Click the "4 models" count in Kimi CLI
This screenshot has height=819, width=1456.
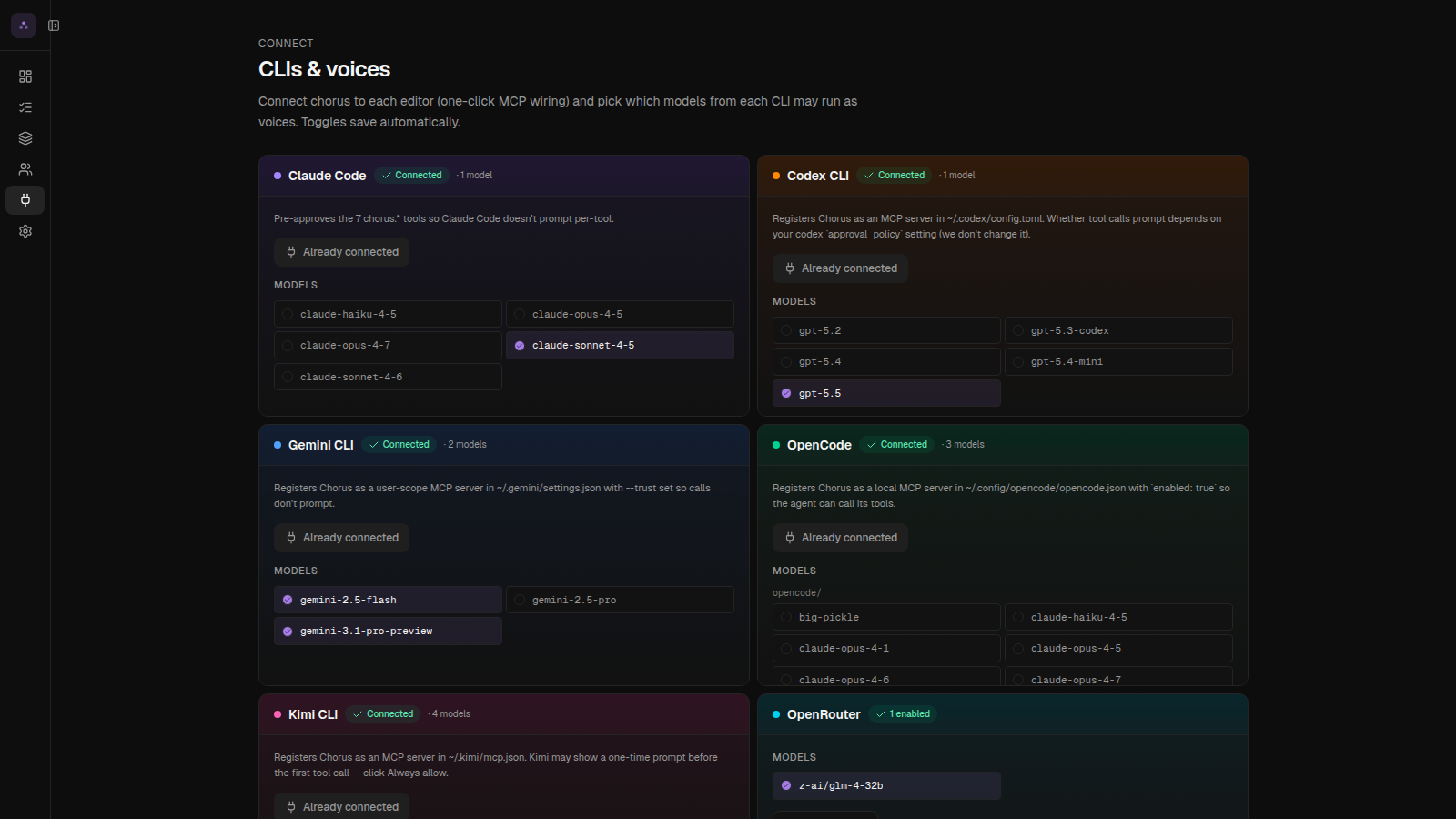tap(450, 714)
